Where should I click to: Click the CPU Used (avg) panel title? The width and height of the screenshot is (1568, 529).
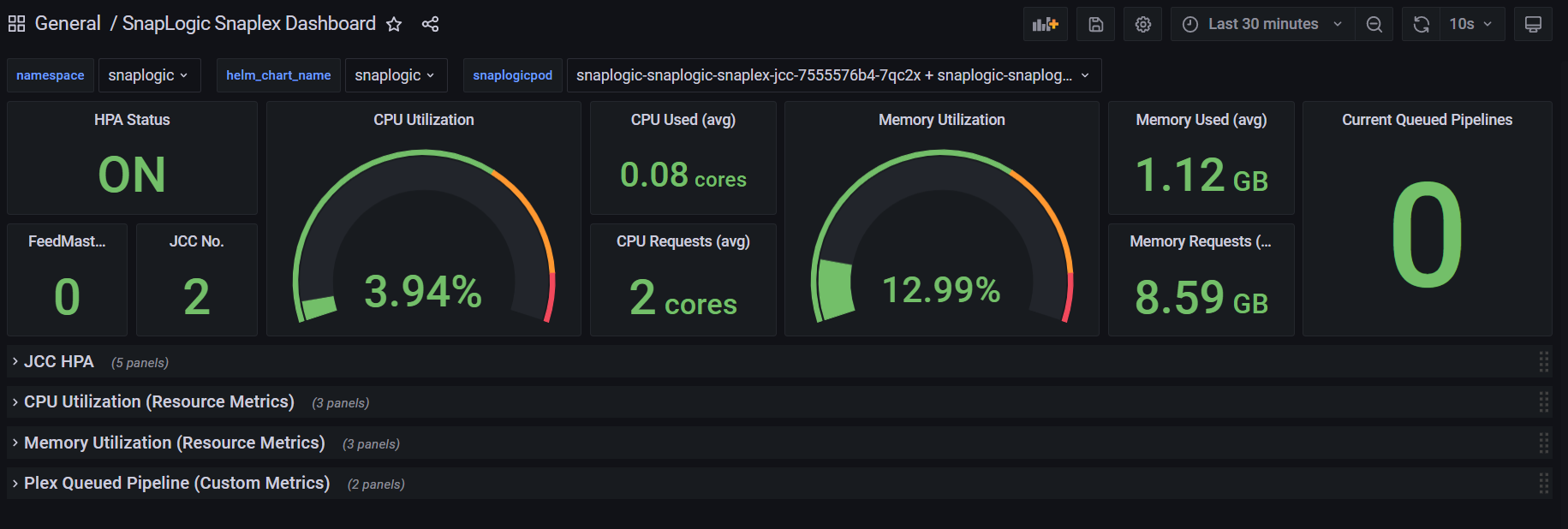point(683,120)
